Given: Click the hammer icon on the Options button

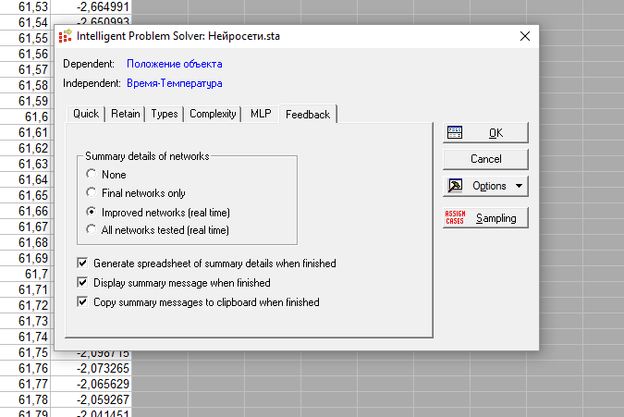Looking at the screenshot, I should pyautogui.click(x=455, y=186).
